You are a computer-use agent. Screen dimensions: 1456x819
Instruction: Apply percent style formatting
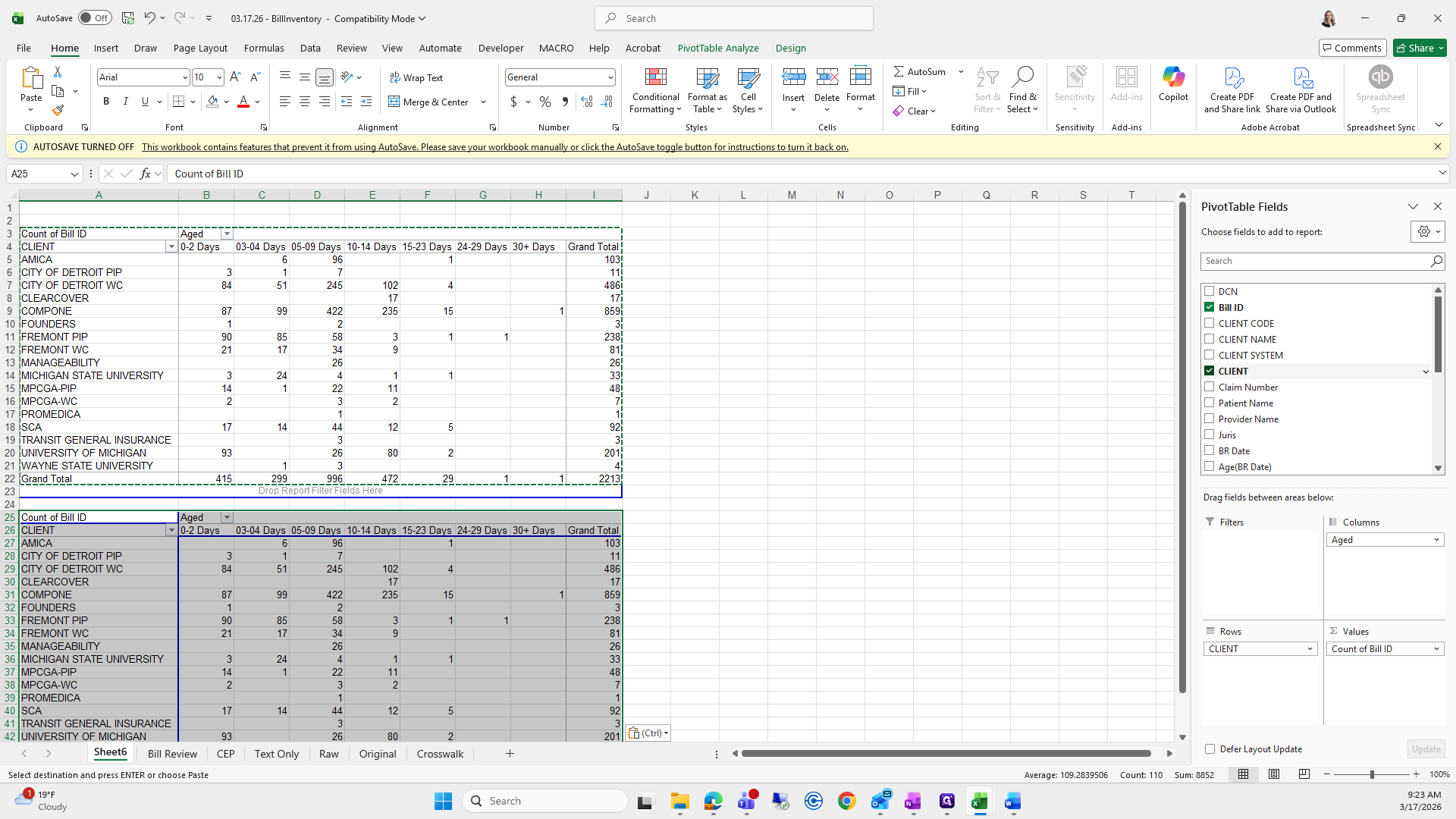click(x=545, y=102)
